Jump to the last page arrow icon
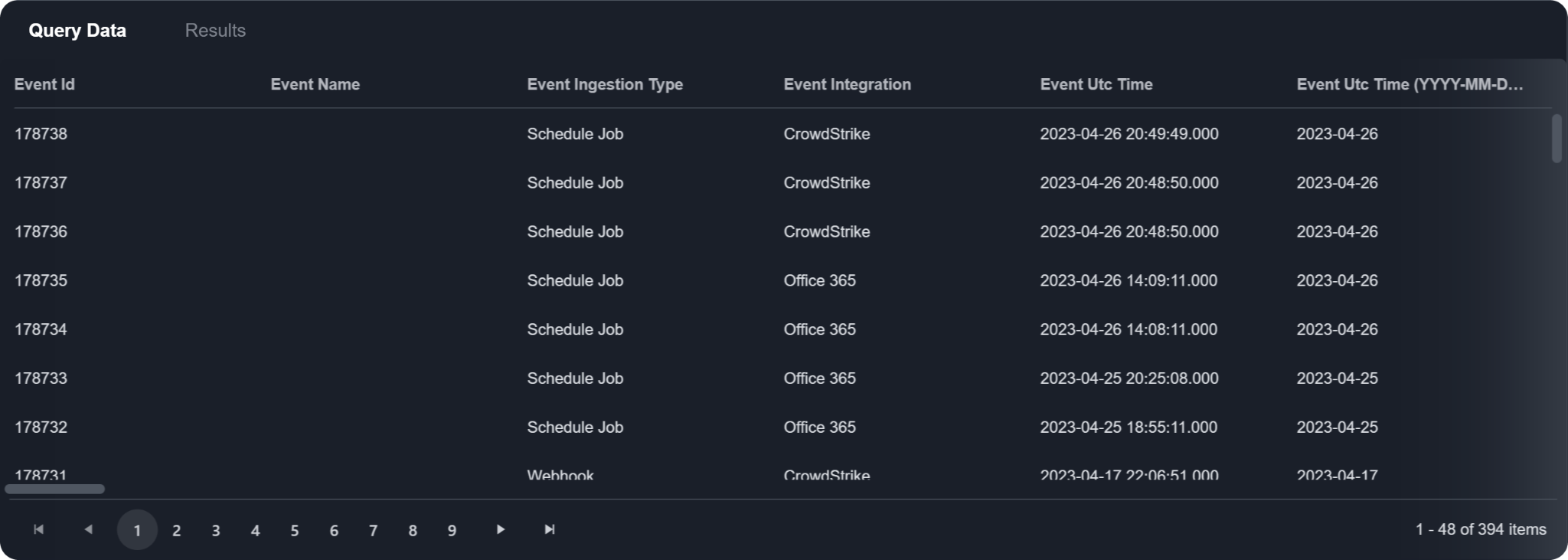 coord(549,529)
